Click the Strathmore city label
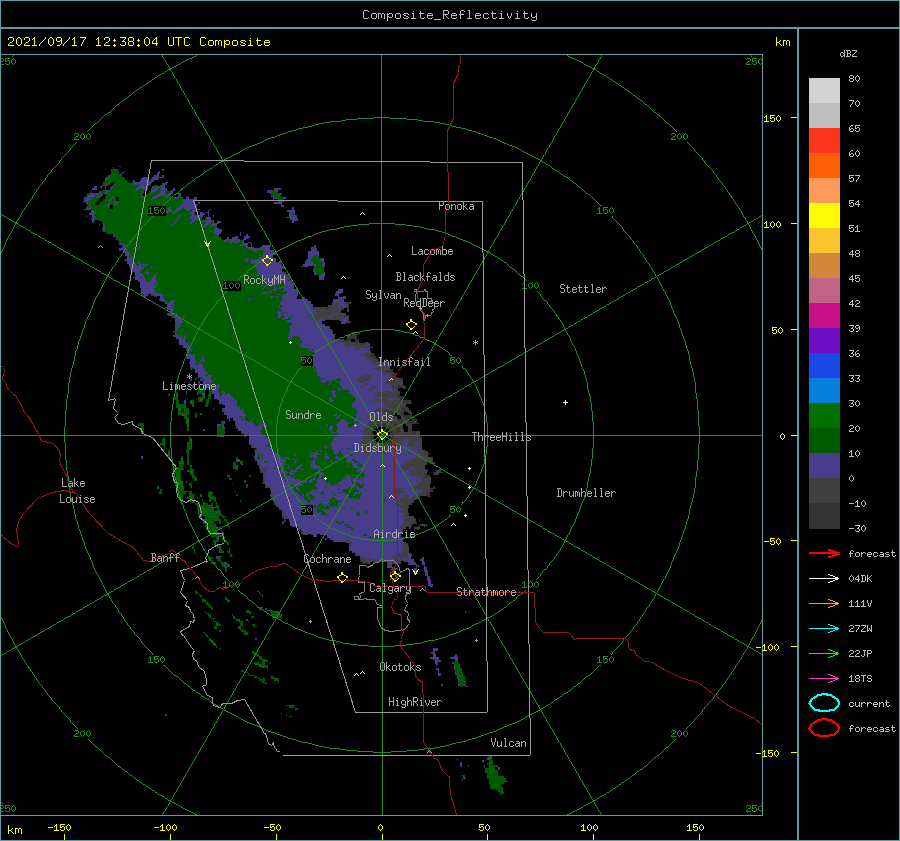 486,592
